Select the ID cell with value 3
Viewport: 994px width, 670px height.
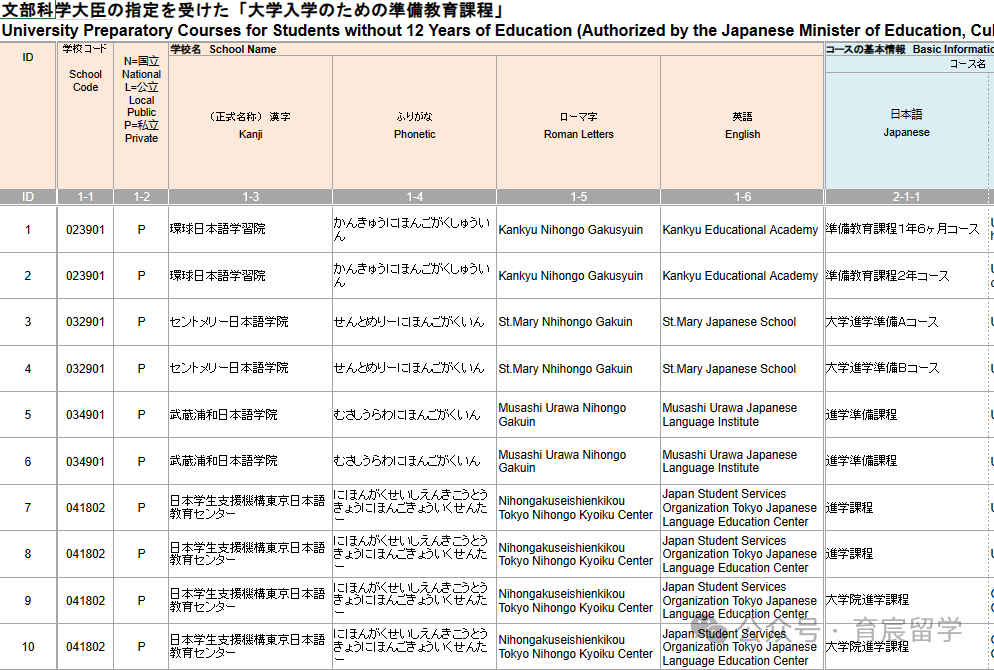point(28,322)
